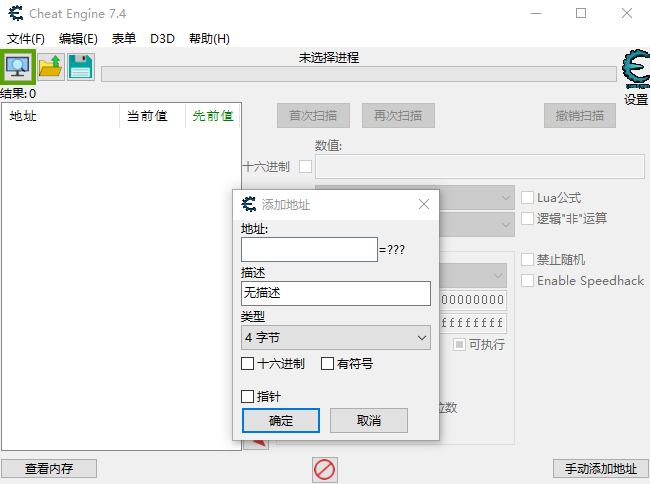Click the 描述 field containing 无描述
Screen dimensions: 650x484
pos(336,293)
